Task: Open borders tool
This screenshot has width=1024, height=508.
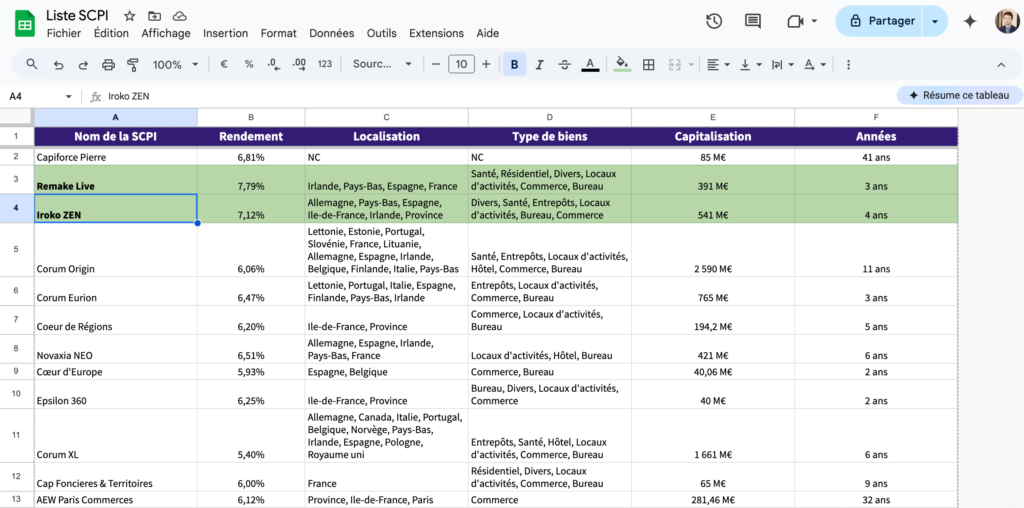Action: pyautogui.click(x=648, y=64)
